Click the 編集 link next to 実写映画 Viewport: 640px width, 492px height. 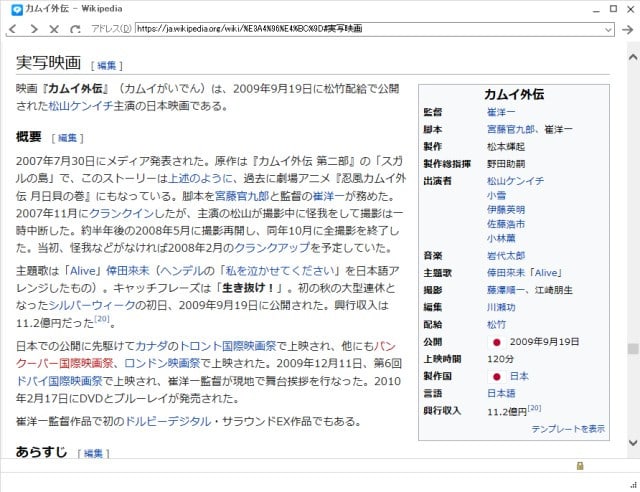pos(107,66)
